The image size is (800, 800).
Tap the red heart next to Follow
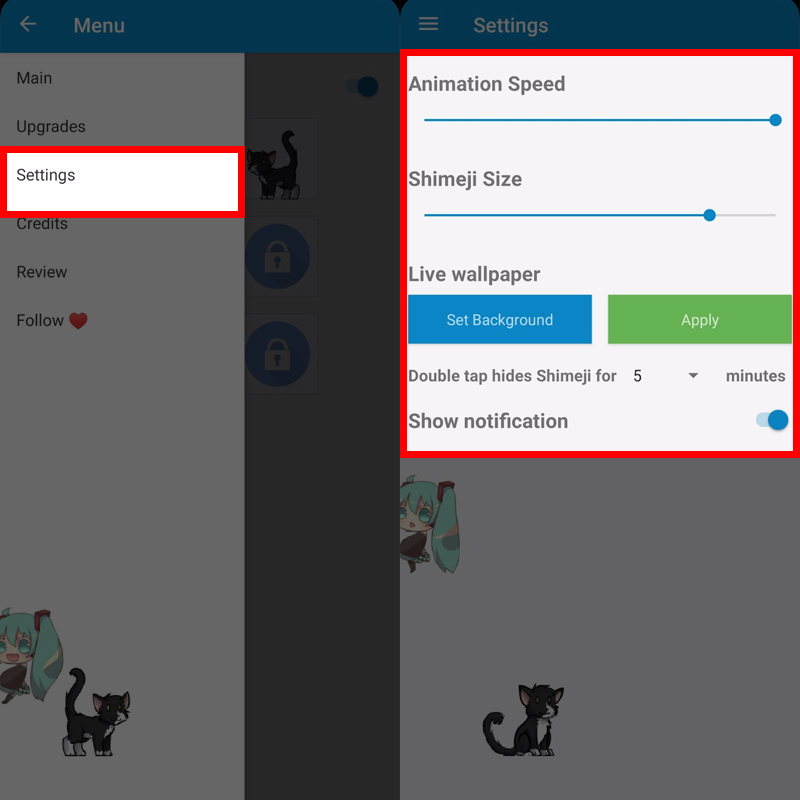[x=78, y=321]
